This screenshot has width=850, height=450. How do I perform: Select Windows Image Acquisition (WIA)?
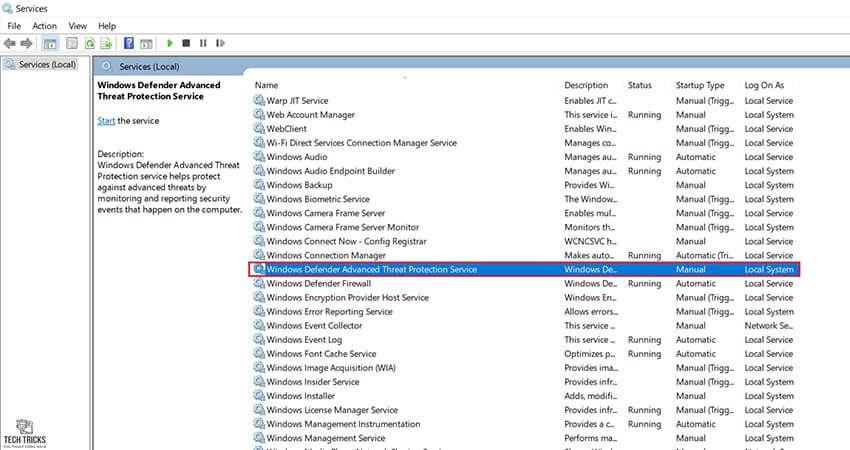point(331,368)
